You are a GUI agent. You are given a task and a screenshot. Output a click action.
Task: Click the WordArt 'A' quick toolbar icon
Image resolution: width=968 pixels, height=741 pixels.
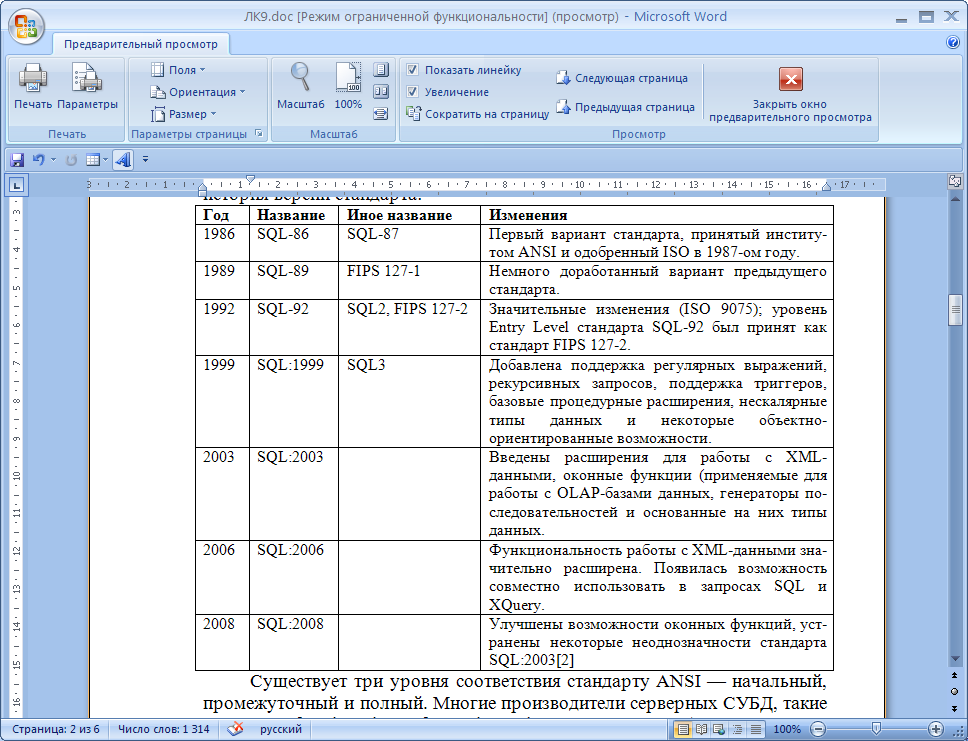[123, 160]
